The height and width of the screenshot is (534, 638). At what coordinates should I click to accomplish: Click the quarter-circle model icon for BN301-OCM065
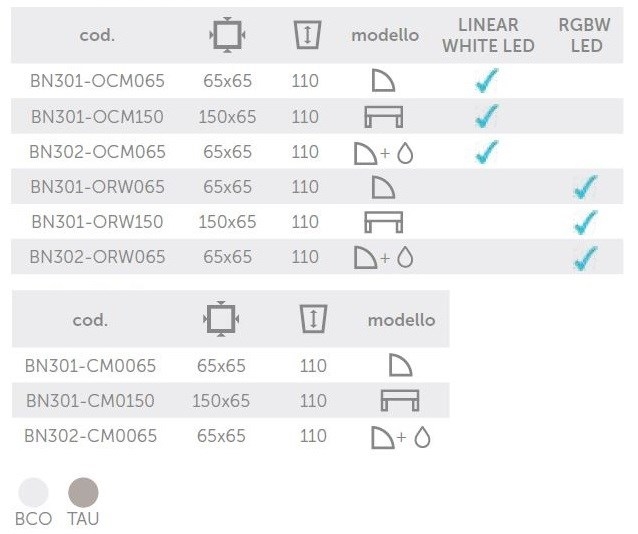(383, 81)
